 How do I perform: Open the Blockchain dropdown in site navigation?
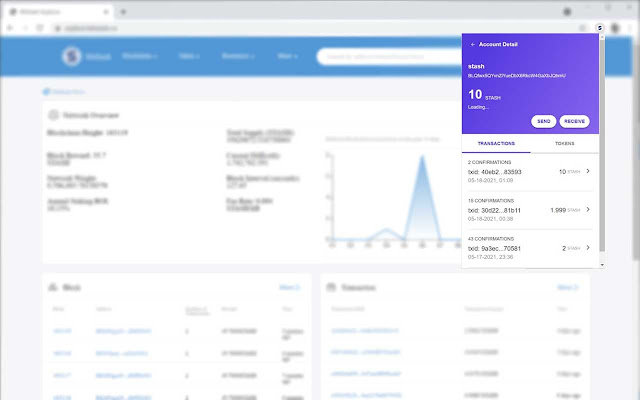pos(139,56)
